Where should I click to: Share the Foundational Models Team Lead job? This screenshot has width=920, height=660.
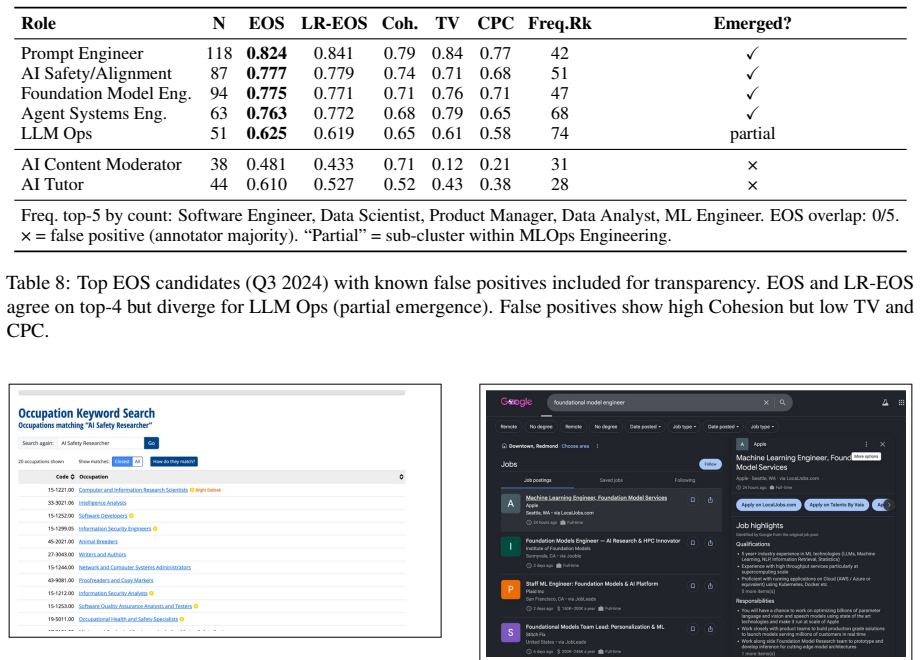pos(710,628)
